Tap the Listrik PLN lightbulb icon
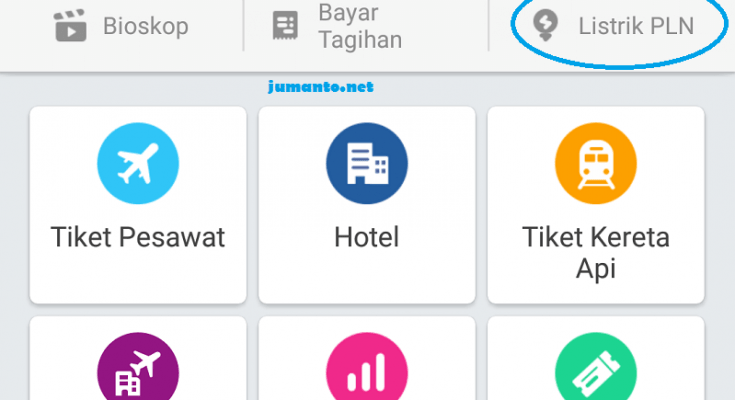735x400 pixels. [545, 25]
